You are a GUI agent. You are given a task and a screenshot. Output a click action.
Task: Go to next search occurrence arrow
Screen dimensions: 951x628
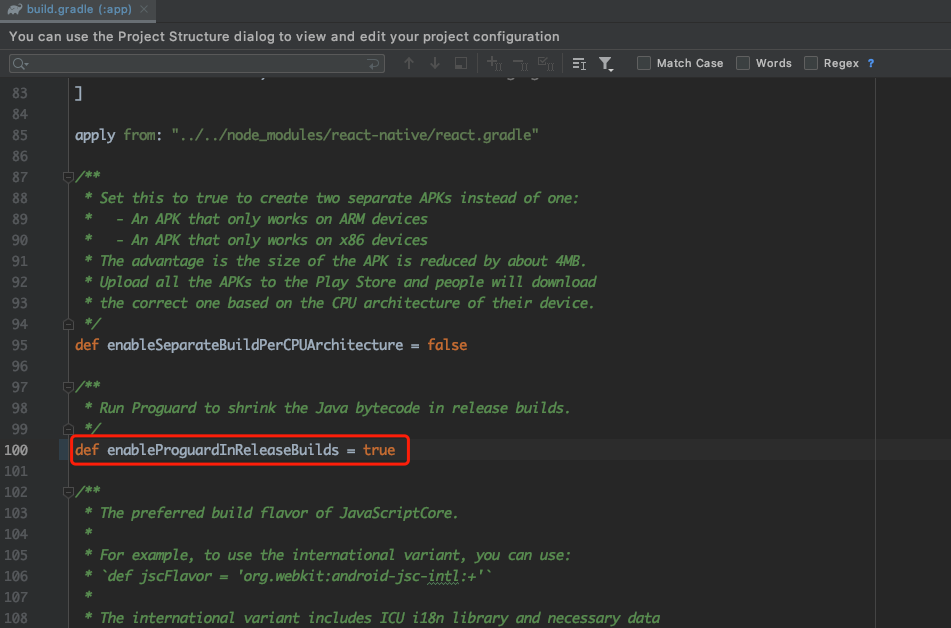(435, 63)
